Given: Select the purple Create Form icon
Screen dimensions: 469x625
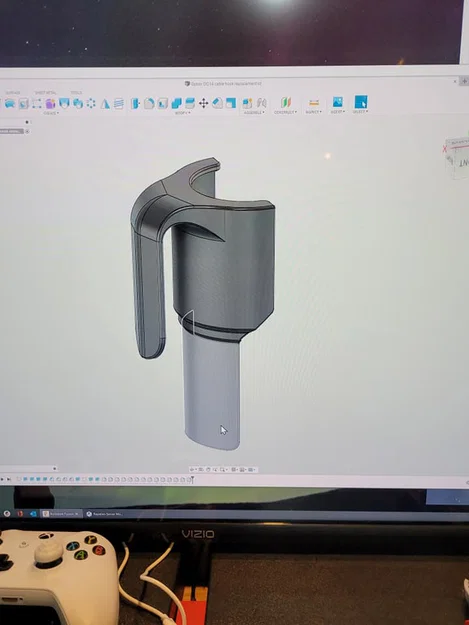Looking at the screenshot, I should tap(50, 104).
